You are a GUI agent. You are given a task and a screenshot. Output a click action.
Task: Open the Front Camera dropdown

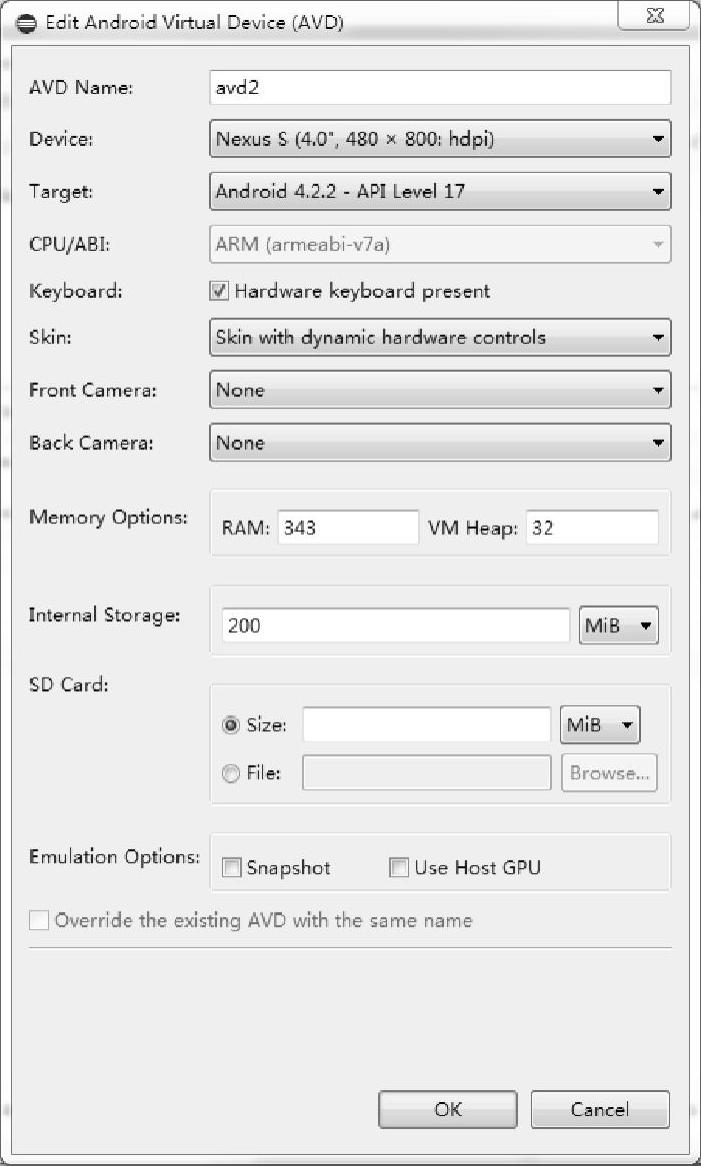(440, 390)
